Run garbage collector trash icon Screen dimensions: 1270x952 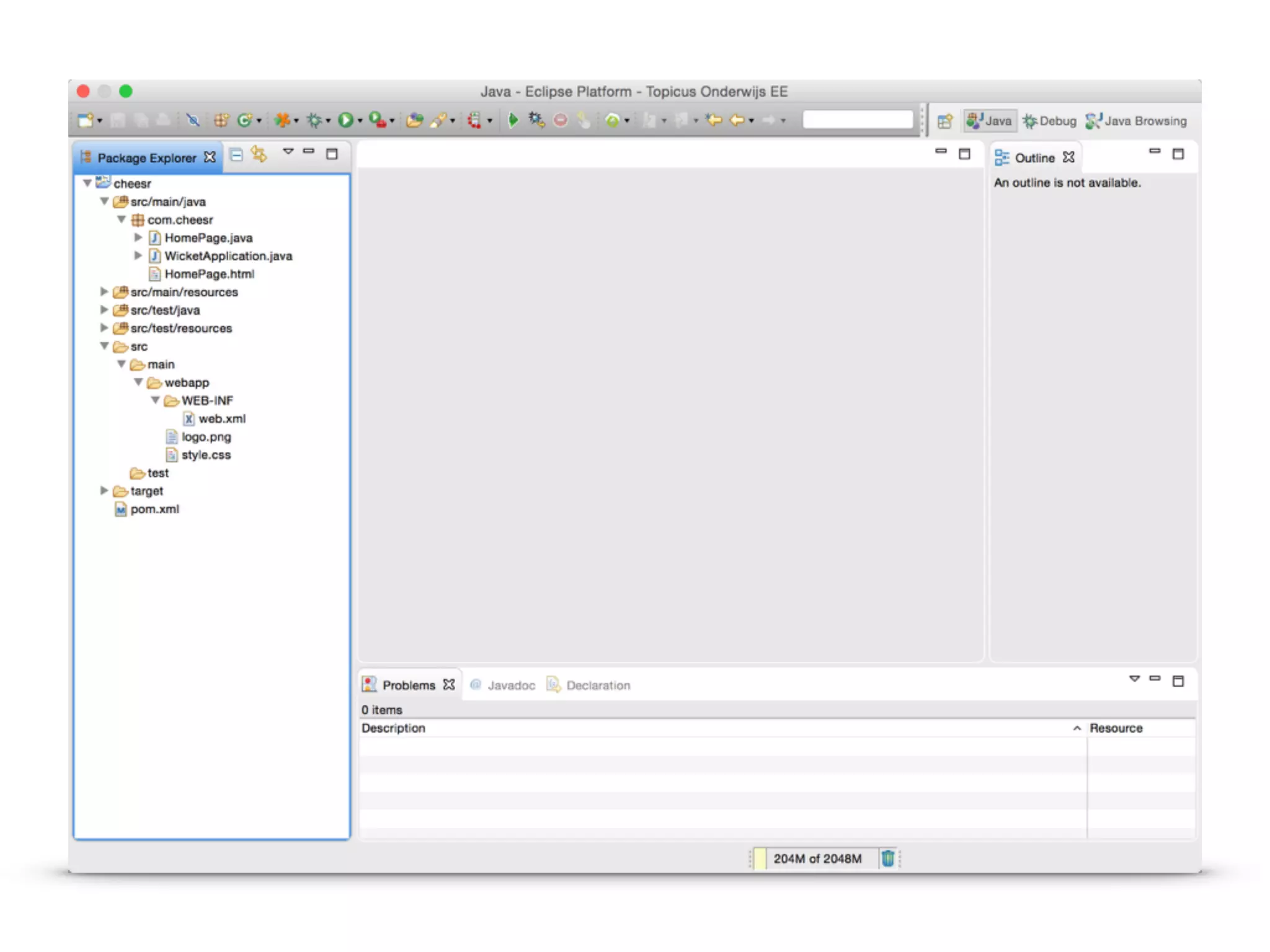[887, 858]
